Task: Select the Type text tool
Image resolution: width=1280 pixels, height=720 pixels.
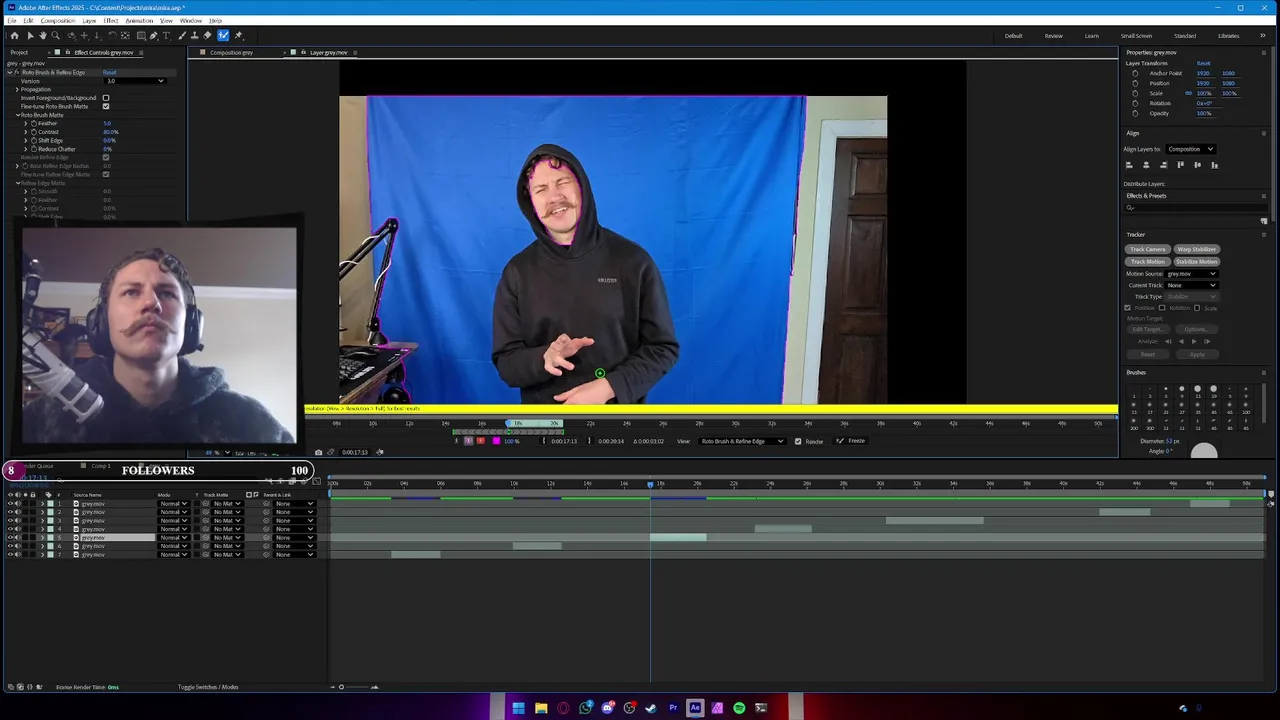Action: 166,35
